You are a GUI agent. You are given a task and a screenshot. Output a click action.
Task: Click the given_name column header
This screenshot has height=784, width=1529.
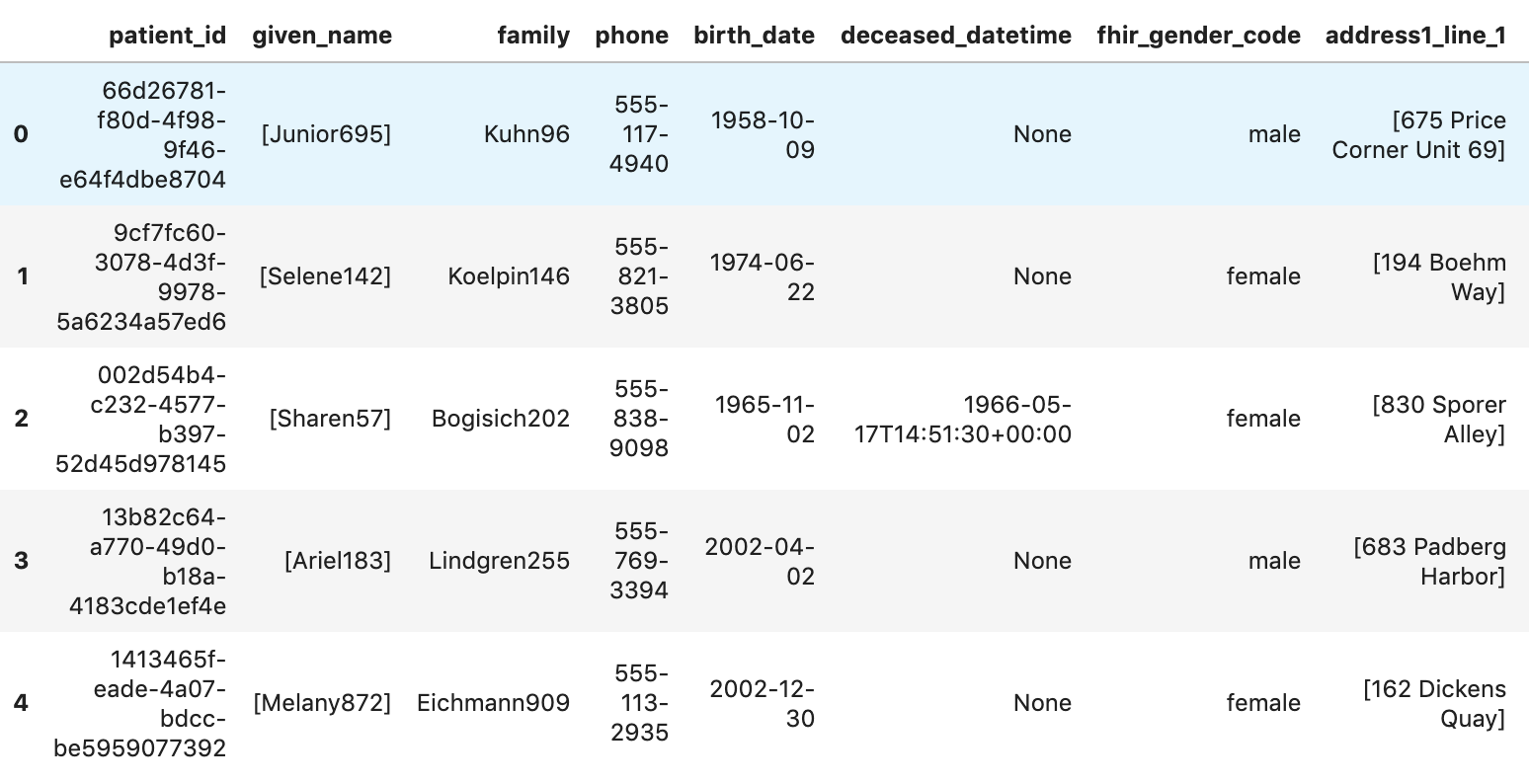[x=322, y=36]
